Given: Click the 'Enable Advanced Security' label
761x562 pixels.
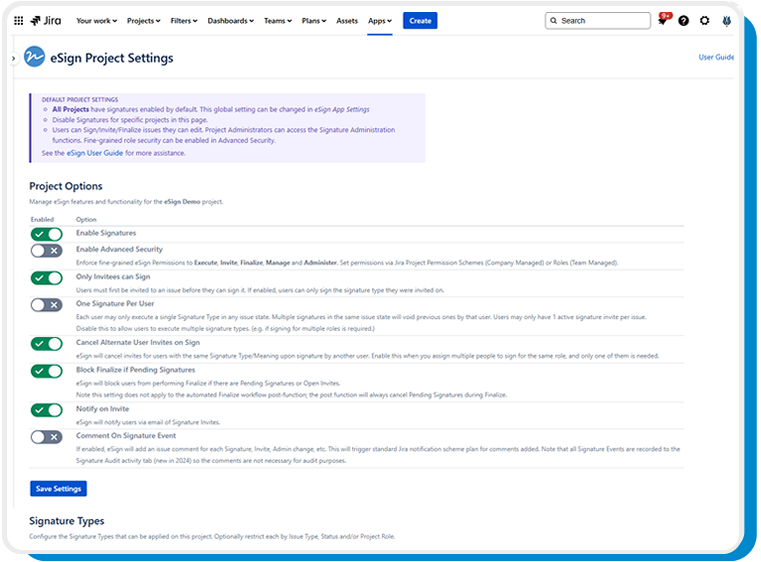Looking at the screenshot, I should (x=119, y=249).
